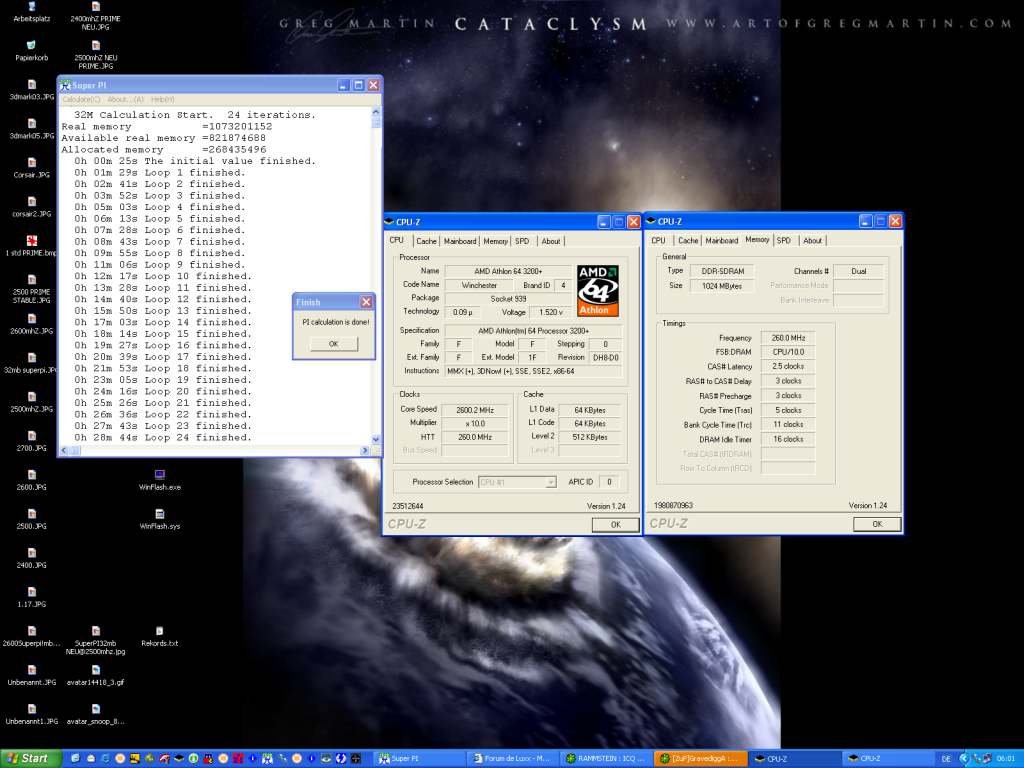
Task: Switch to SPD tab in CPU-Z processor window
Action: click(x=522, y=241)
